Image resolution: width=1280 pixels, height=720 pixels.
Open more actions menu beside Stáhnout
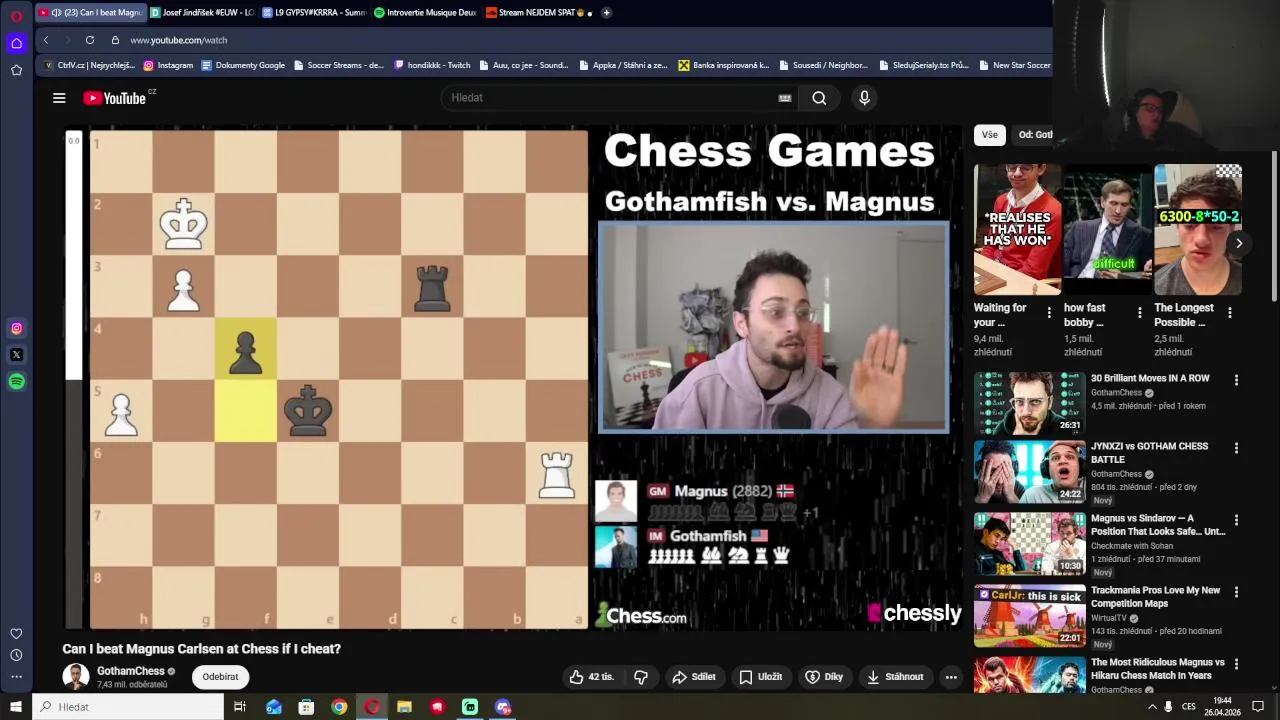pyautogui.click(x=951, y=677)
